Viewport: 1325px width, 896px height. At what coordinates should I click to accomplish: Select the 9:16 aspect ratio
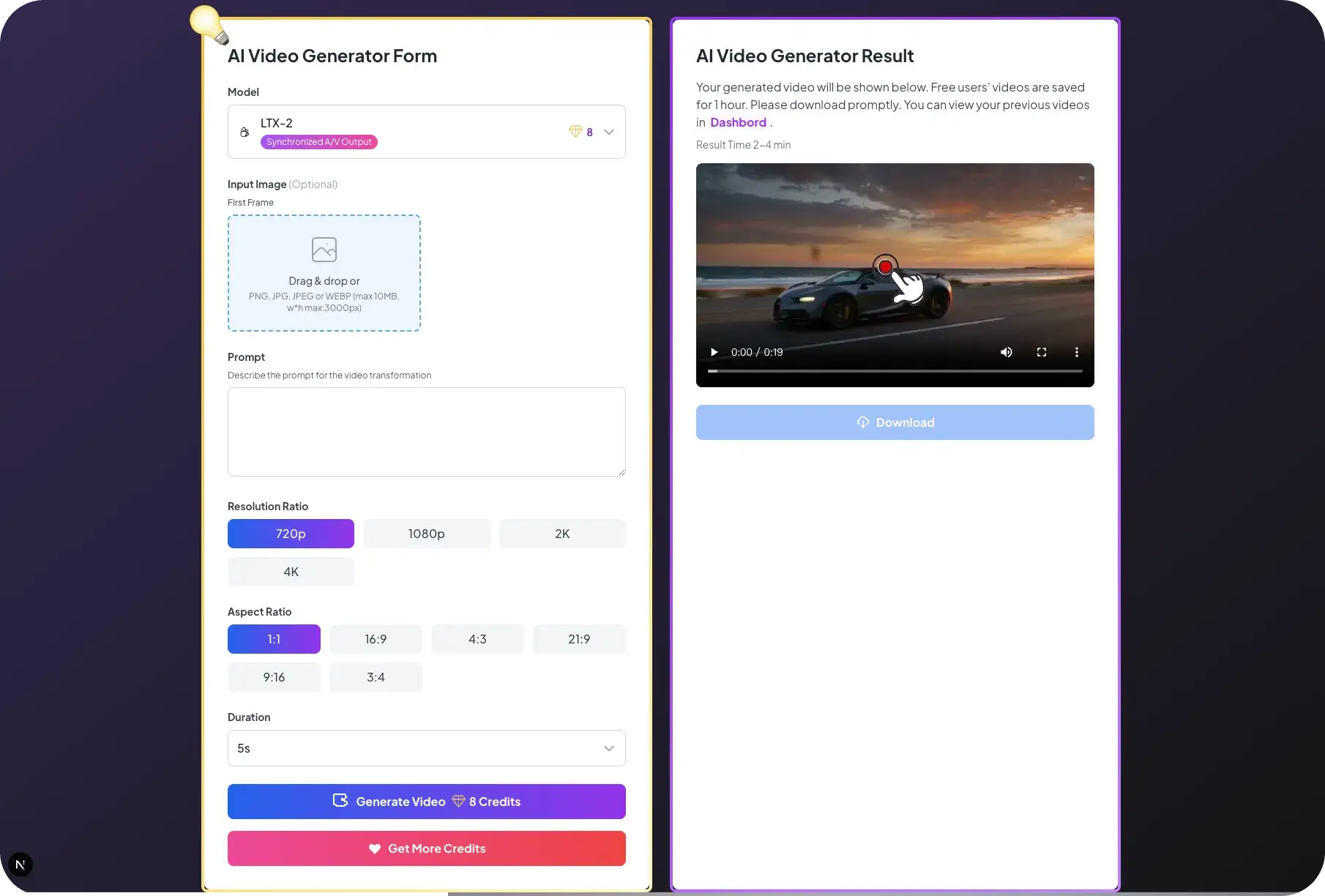click(x=274, y=676)
